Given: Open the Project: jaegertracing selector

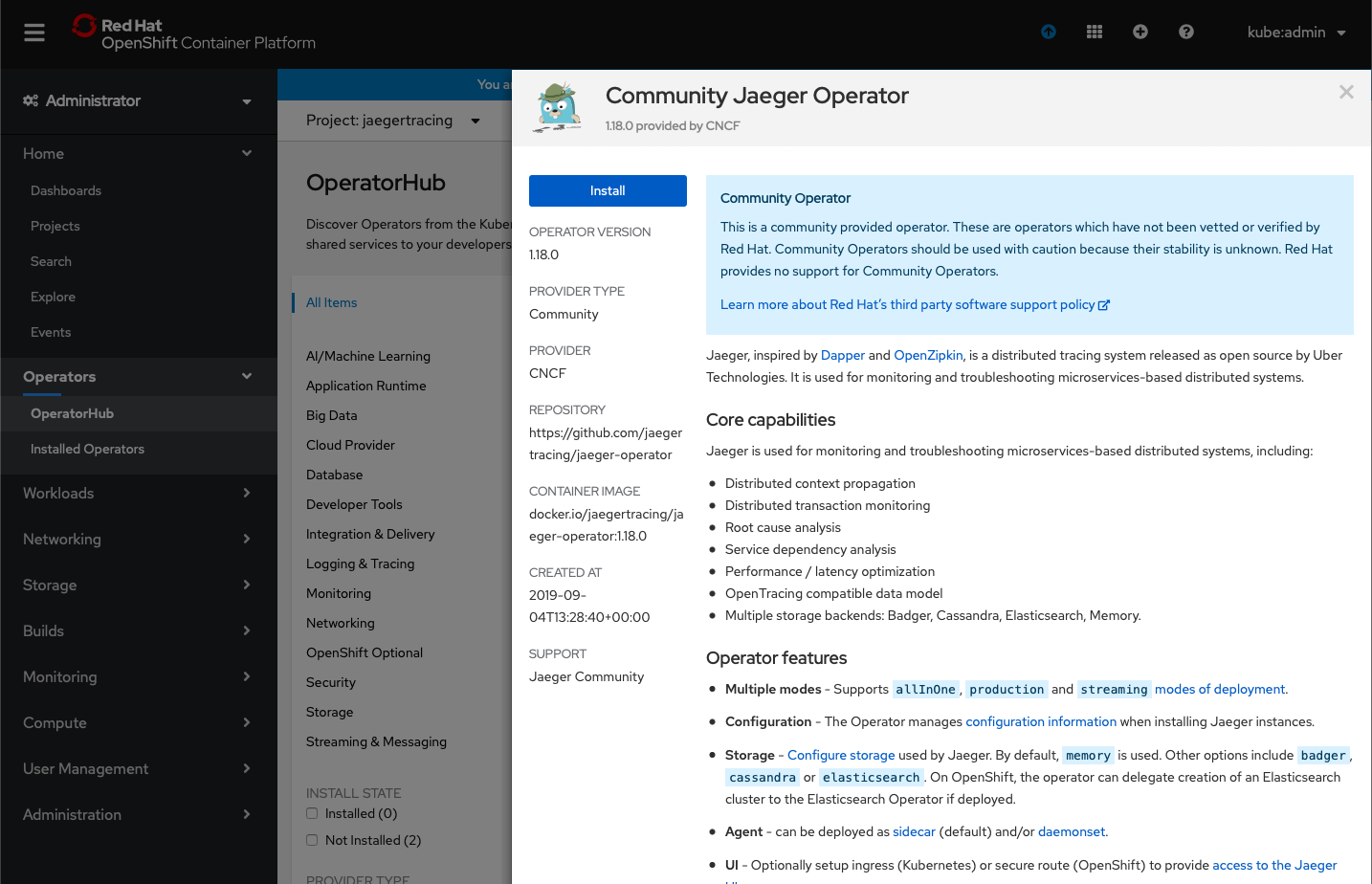Looking at the screenshot, I should tap(393, 121).
